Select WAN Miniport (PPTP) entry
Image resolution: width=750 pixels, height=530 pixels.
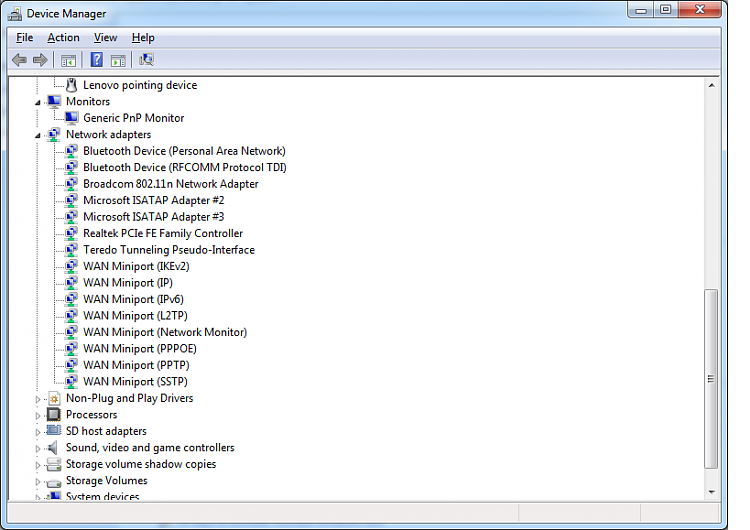tap(136, 365)
